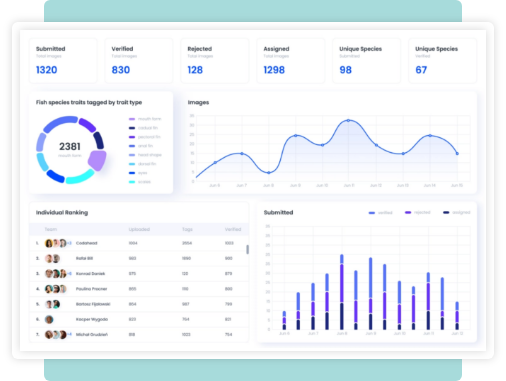This screenshot has width=506, height=381.
Task: Toggle the anal fin legend entry
Action: pos(141,146)
